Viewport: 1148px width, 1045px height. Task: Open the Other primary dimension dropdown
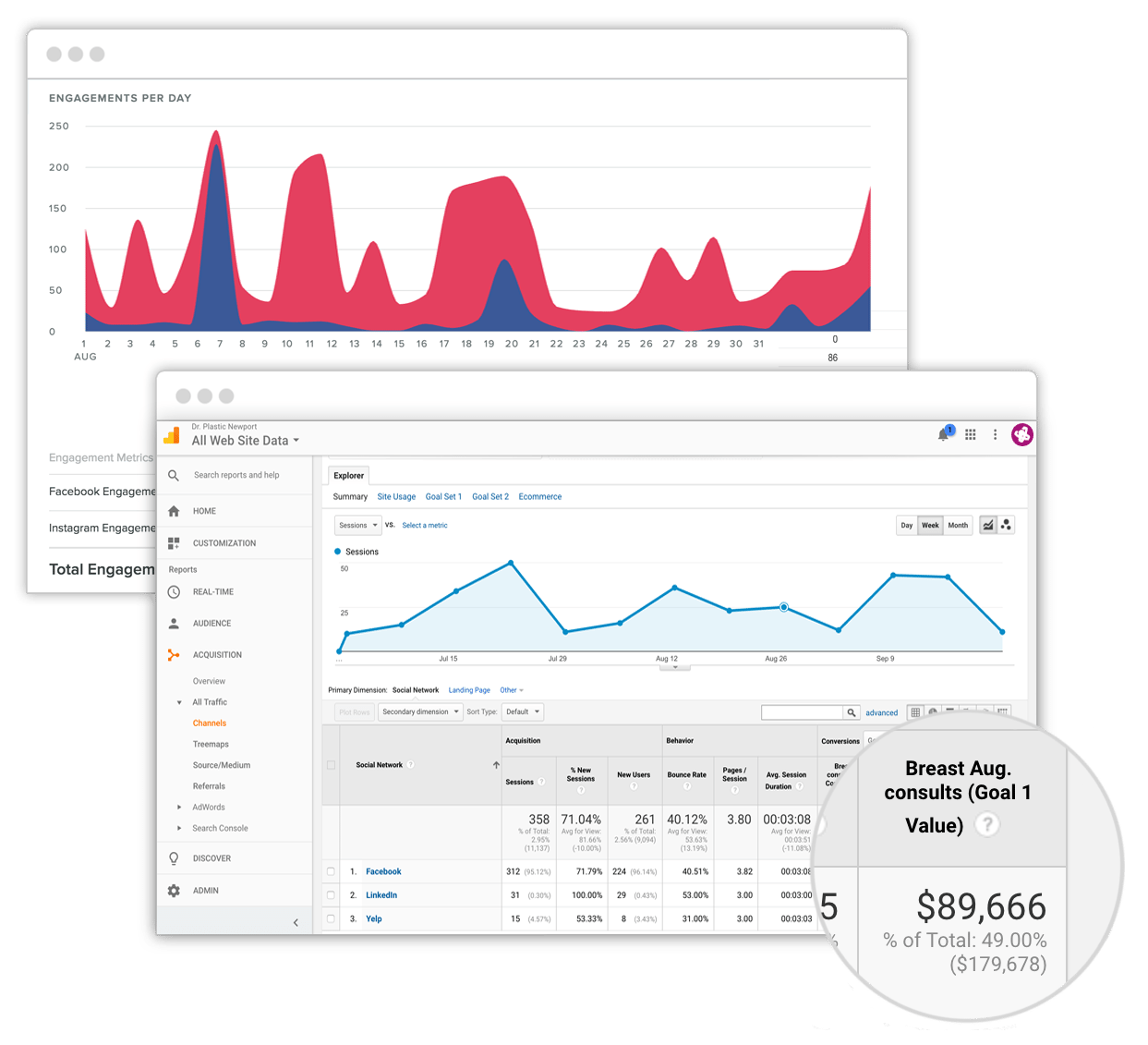coord(512,690)
